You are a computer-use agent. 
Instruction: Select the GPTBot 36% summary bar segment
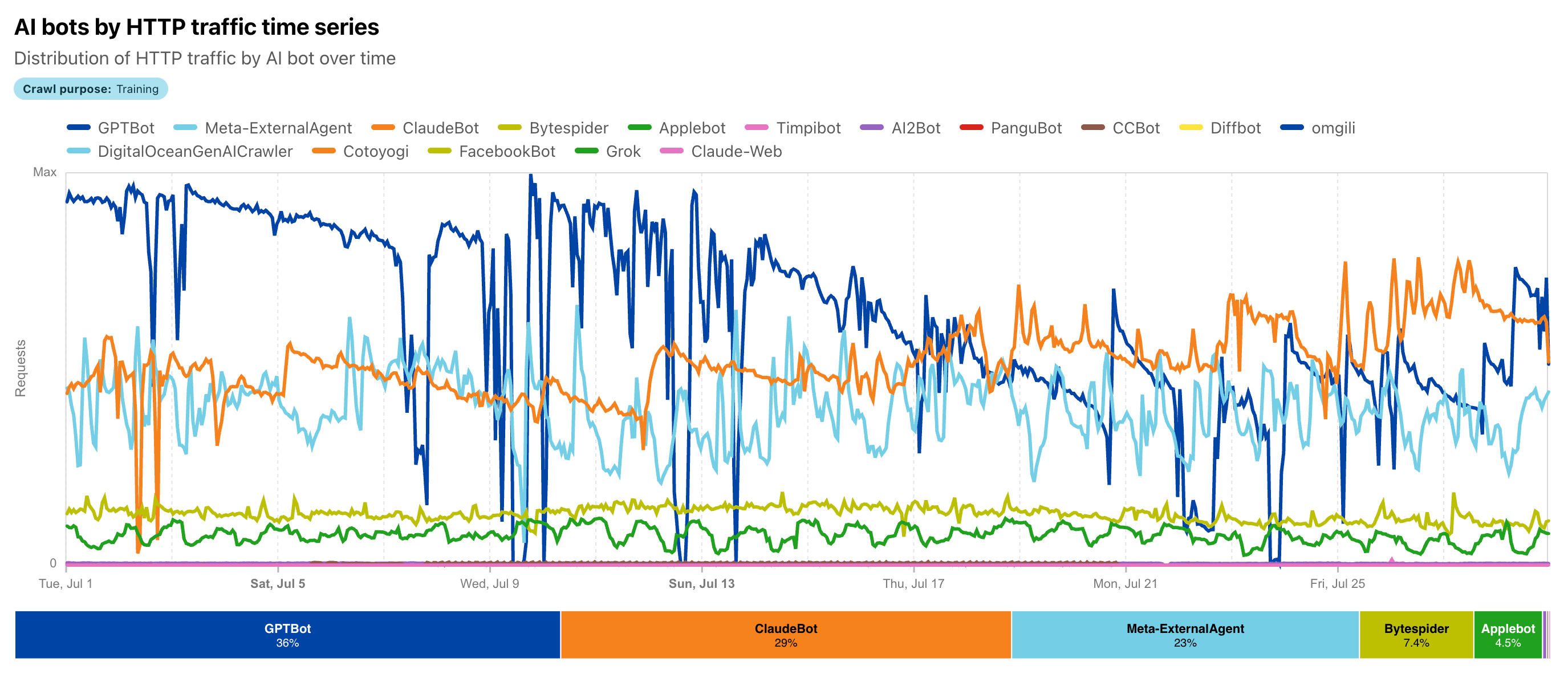[287, 635]
